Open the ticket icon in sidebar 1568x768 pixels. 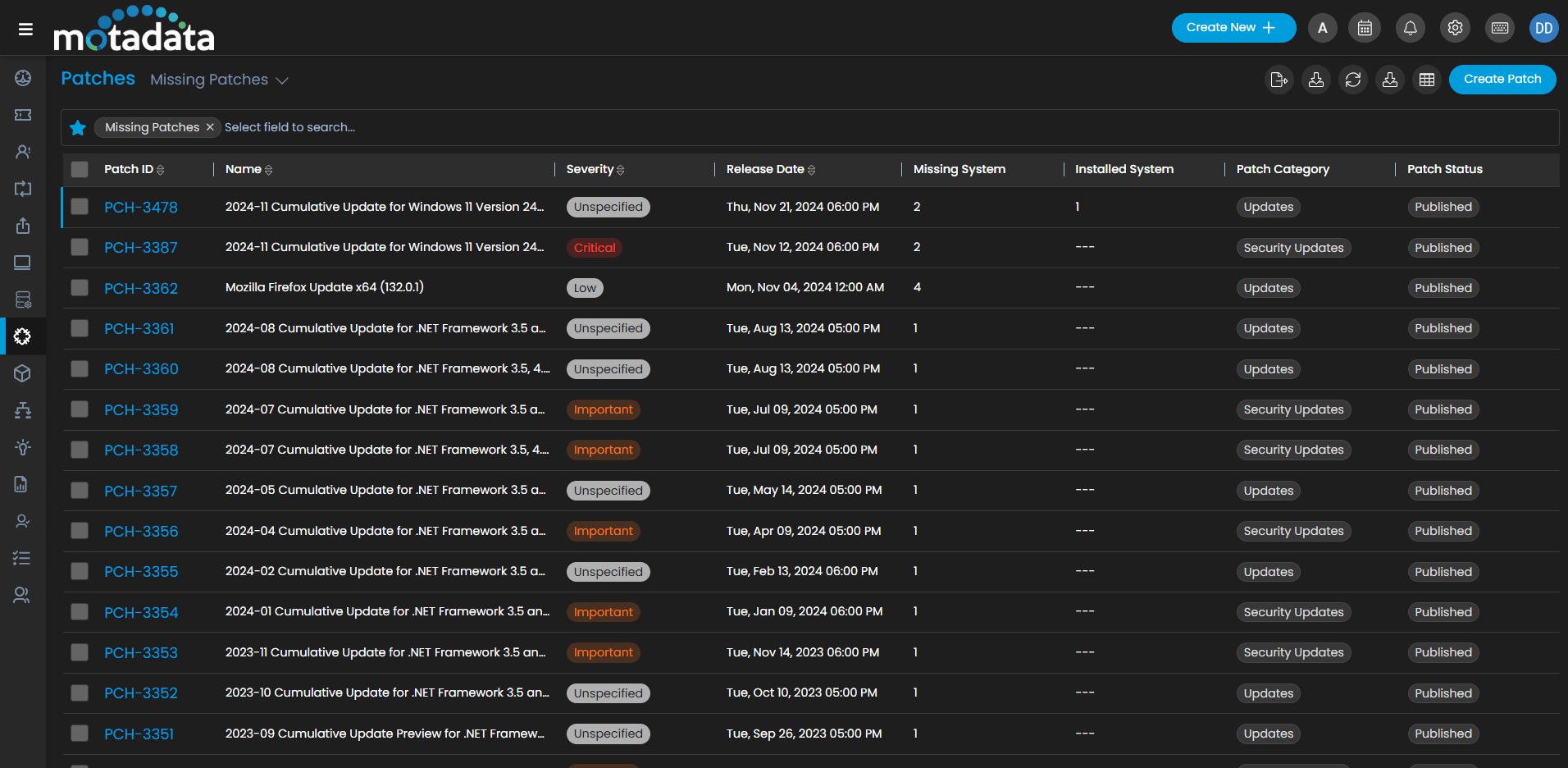pos(23,115)
